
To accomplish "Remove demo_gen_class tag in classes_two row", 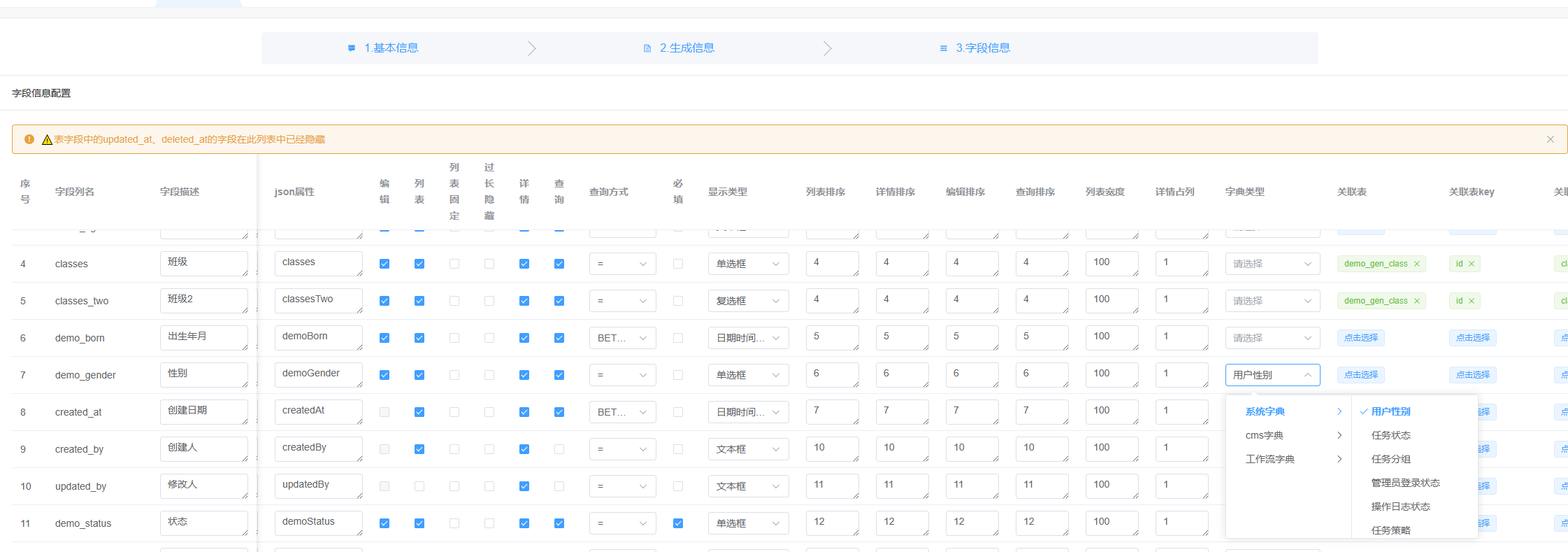I will [1417, 301].
